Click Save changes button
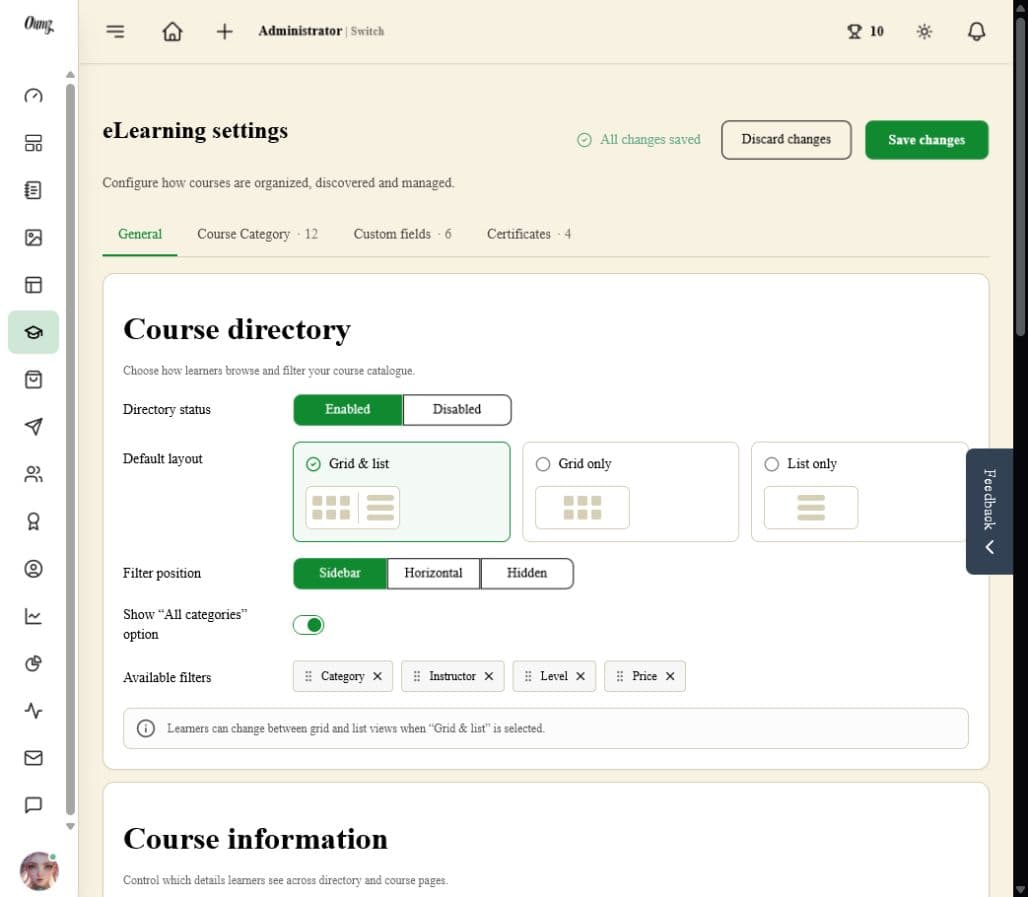 (x=926, y=140)
